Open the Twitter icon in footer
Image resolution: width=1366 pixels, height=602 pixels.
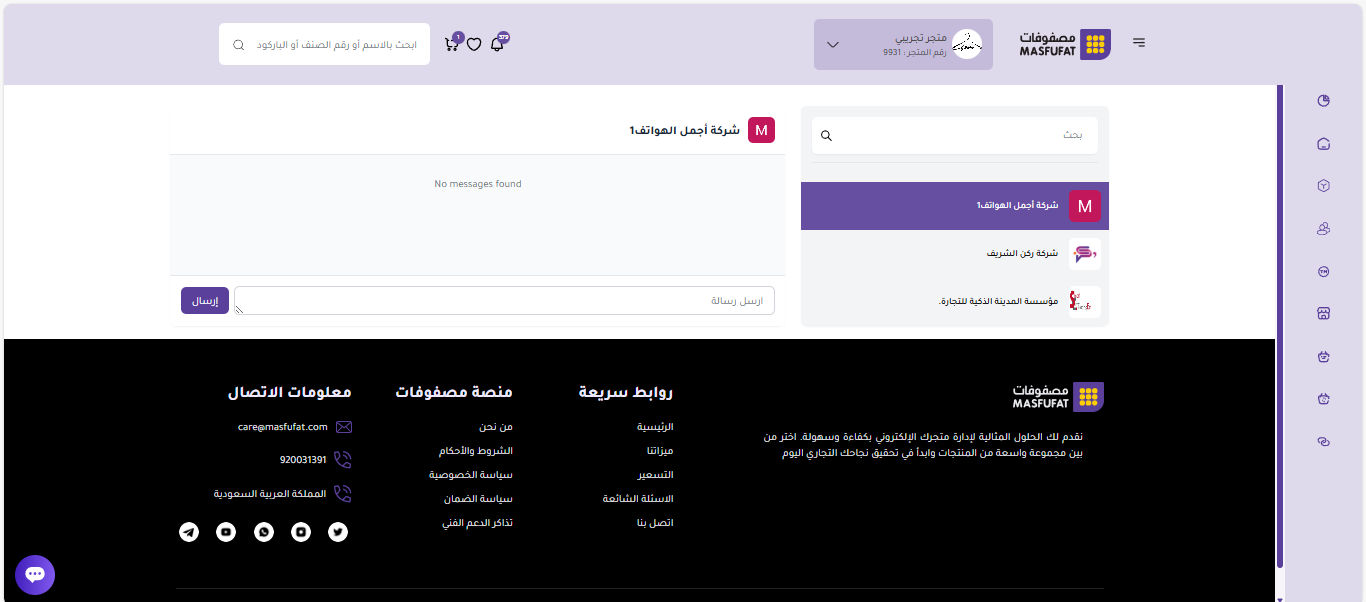[x=338, y=532]
